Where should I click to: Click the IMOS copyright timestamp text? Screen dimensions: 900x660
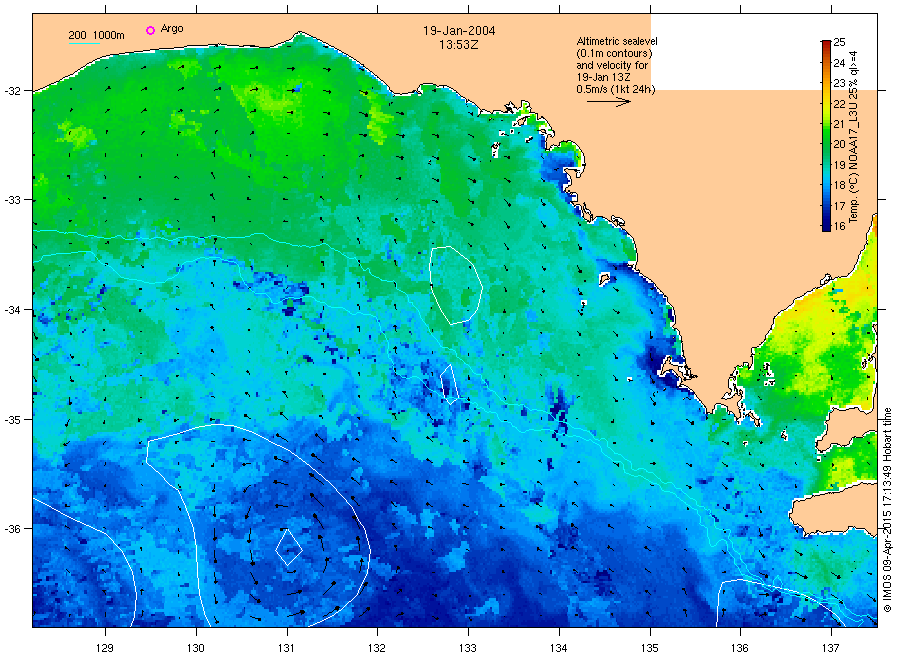pyautogui.click(x=887, y=510)
